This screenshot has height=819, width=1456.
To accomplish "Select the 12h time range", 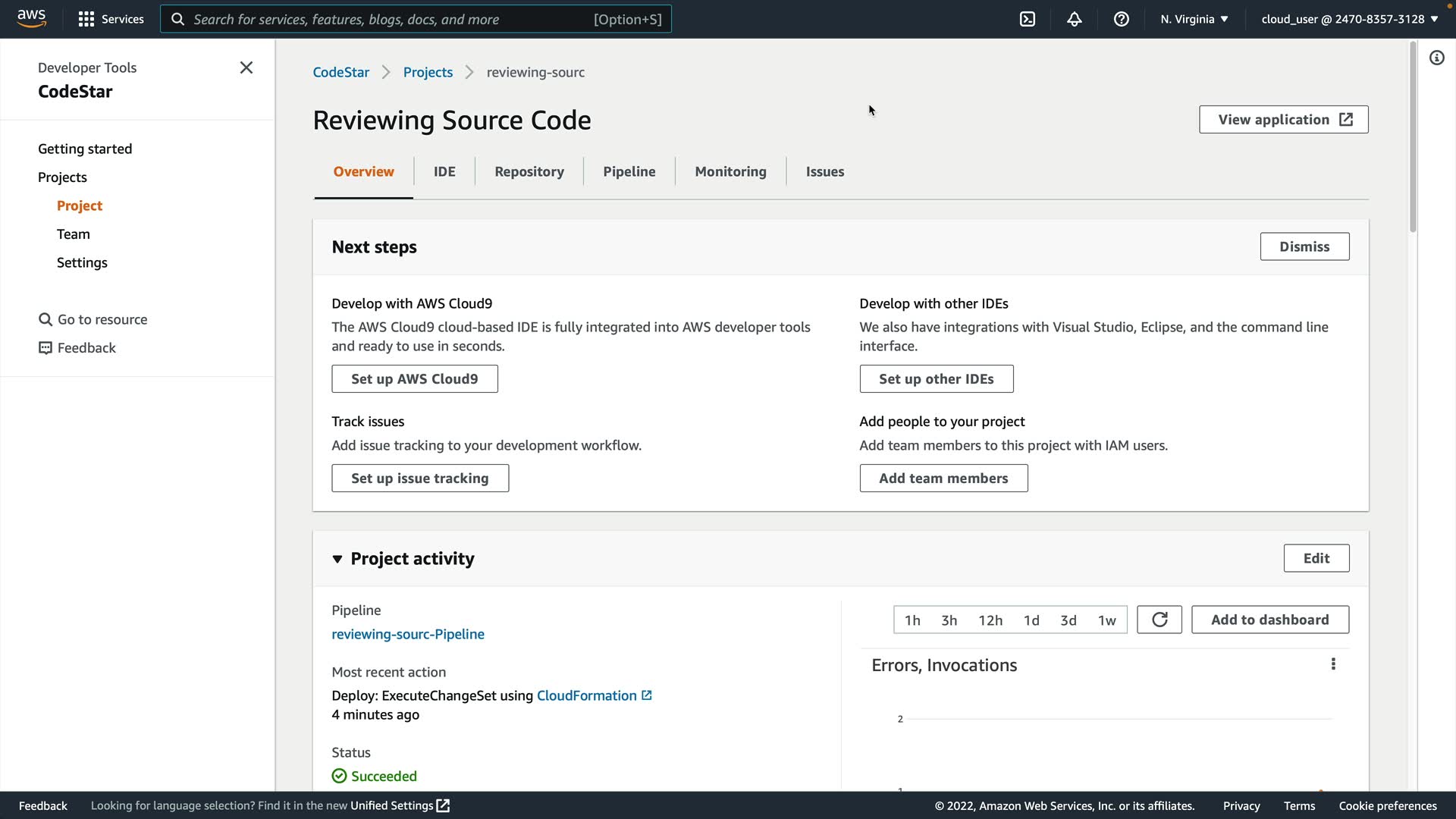I will point(990,620).
